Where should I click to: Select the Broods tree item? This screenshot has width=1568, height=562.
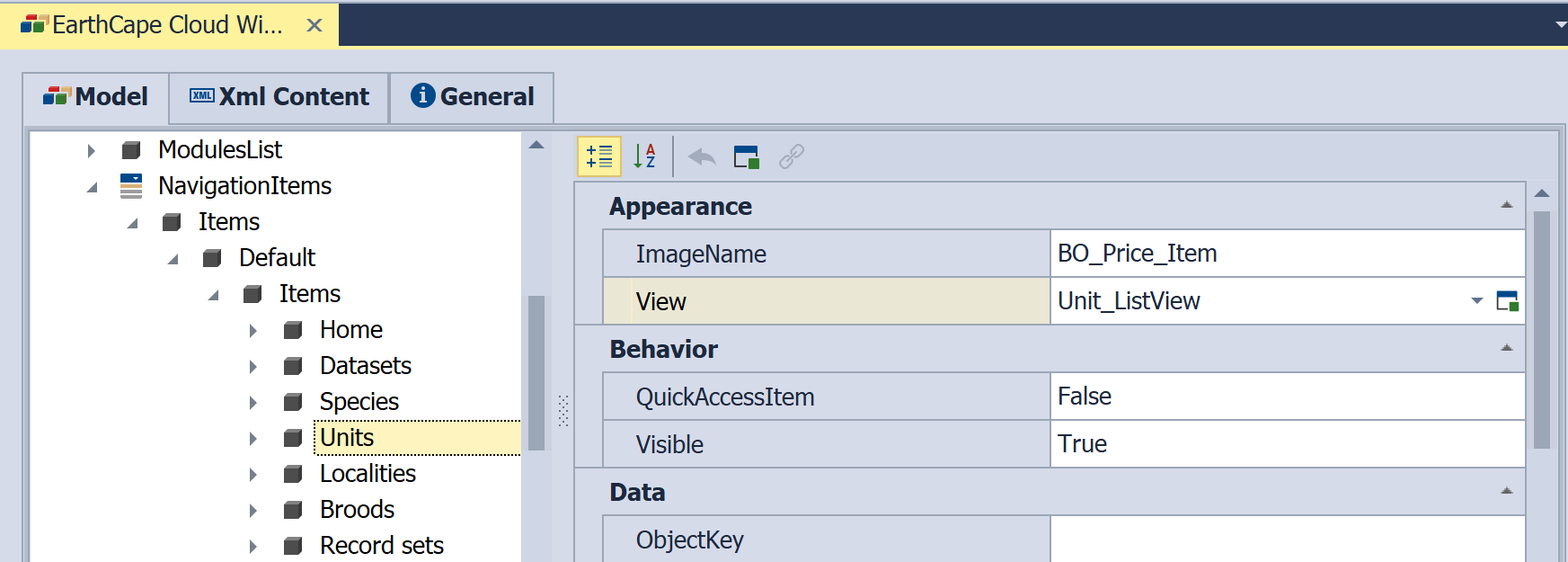coord(358,510)
